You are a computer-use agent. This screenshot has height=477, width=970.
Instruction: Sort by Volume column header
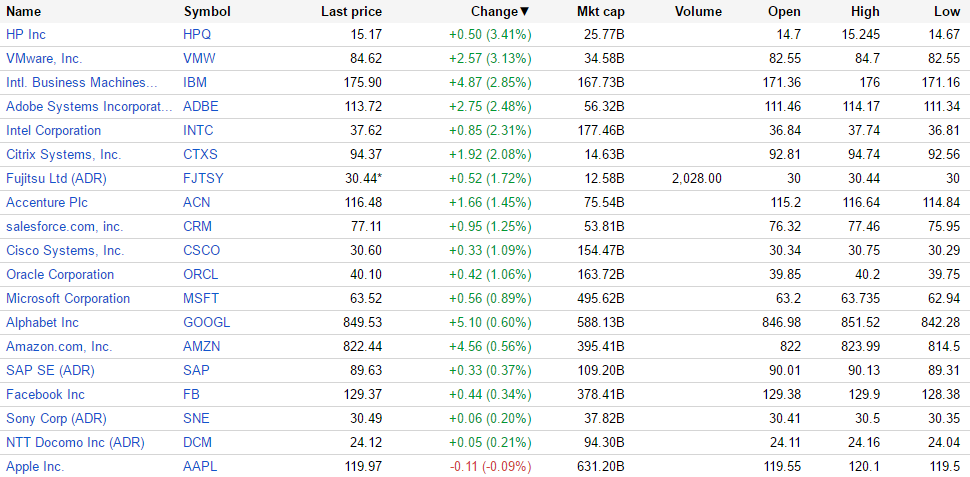(698, 12)
